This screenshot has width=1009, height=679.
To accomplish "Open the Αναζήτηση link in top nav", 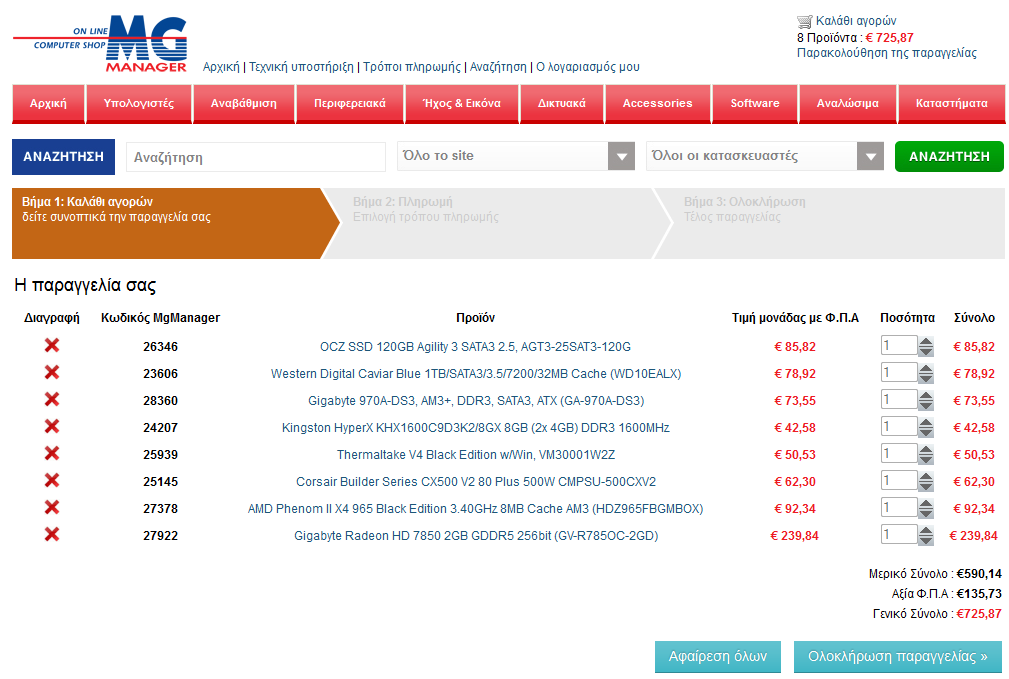I will [x=498, y=67].
